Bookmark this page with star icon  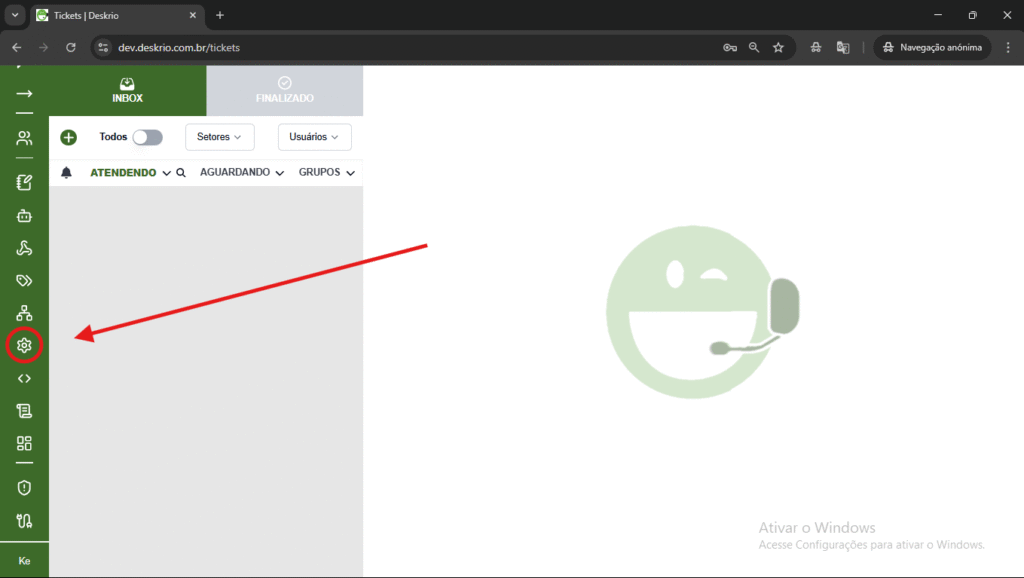778,48
